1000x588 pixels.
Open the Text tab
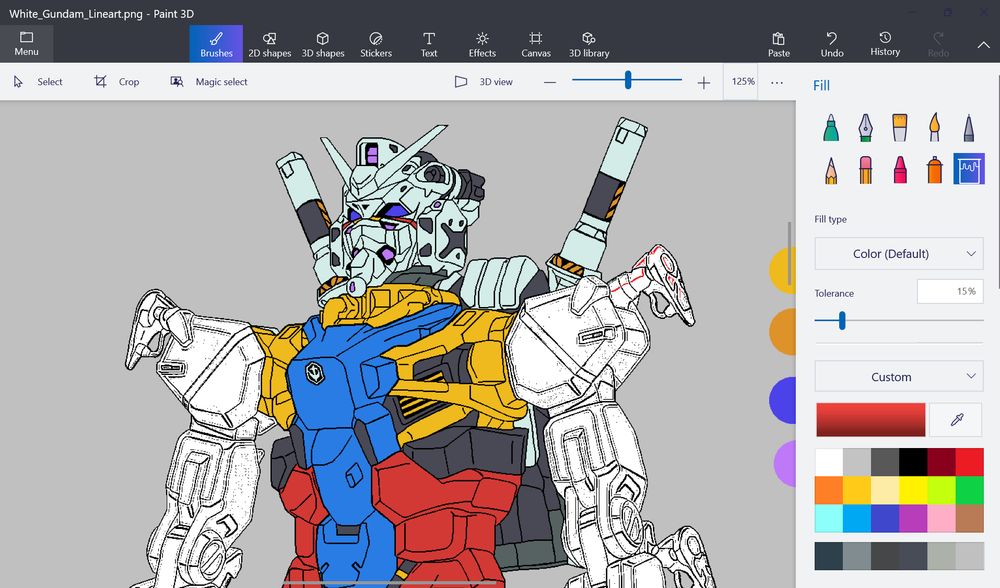pyautogui.click(x=429, y=43)
